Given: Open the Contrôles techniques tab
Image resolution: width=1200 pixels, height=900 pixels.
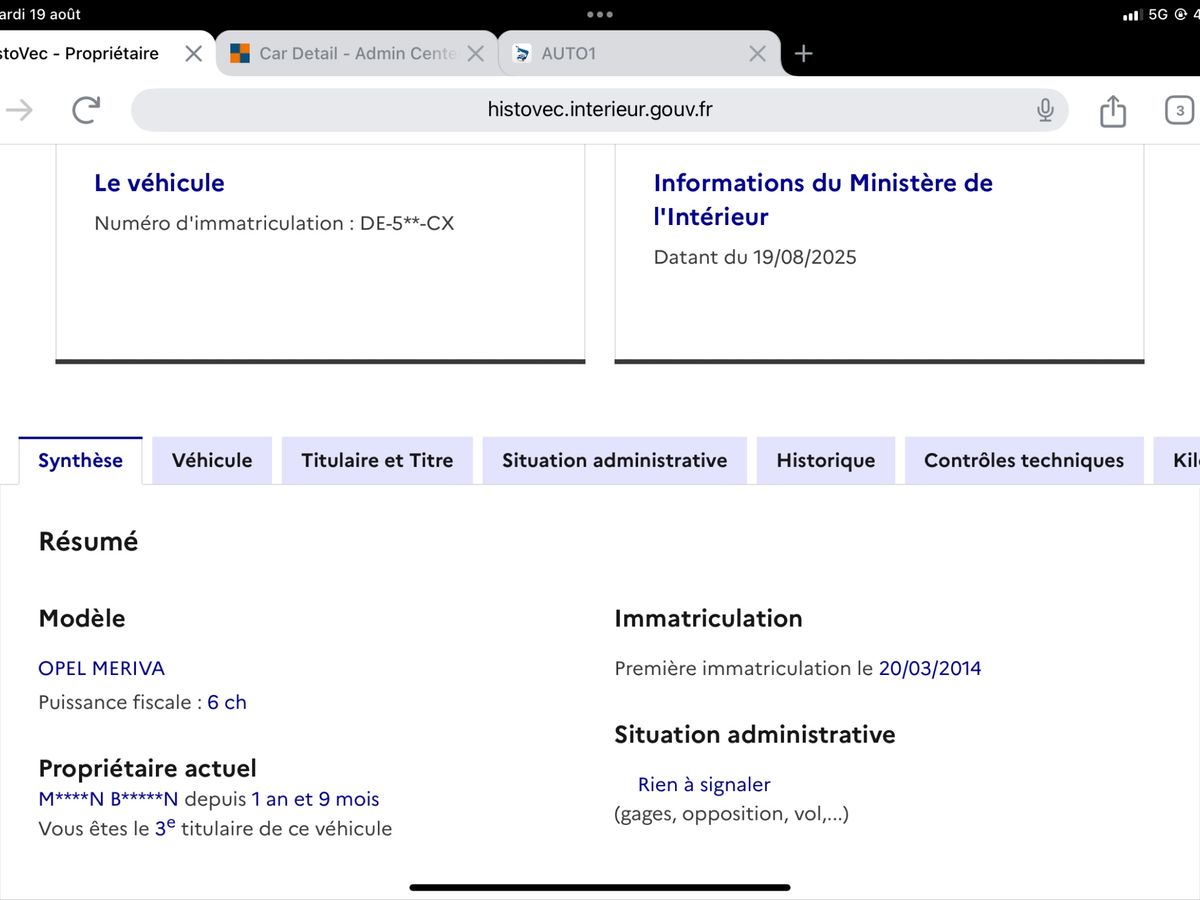Looking at the screenshot, I should coord(1024,461).
